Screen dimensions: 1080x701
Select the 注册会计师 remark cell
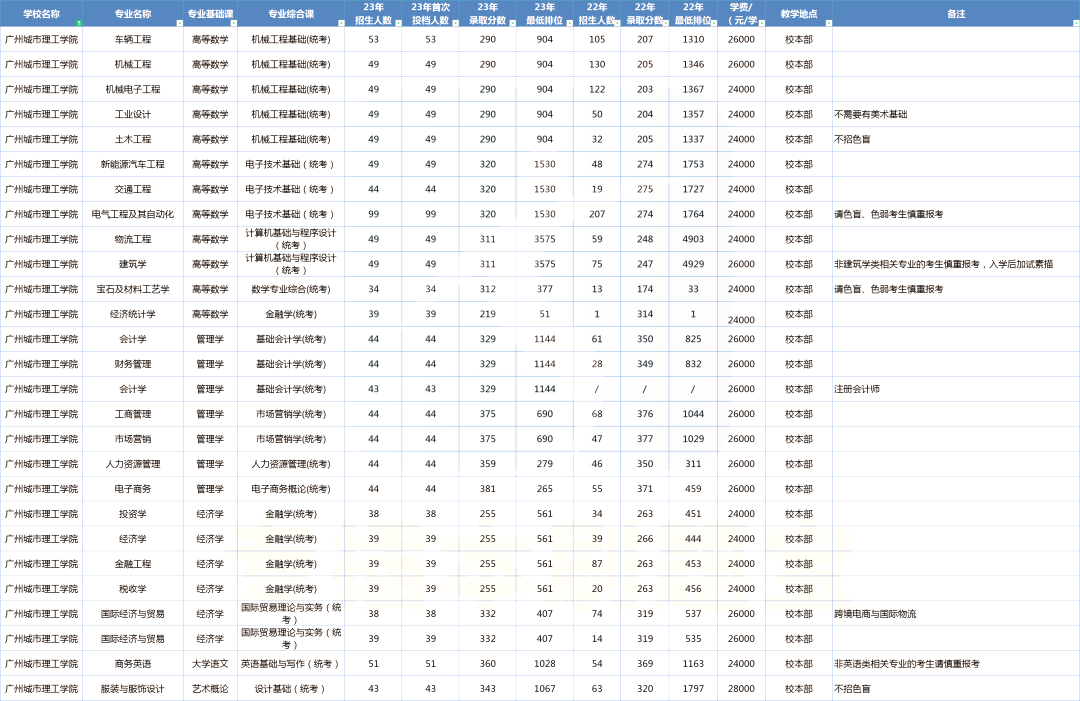(857, 389)
